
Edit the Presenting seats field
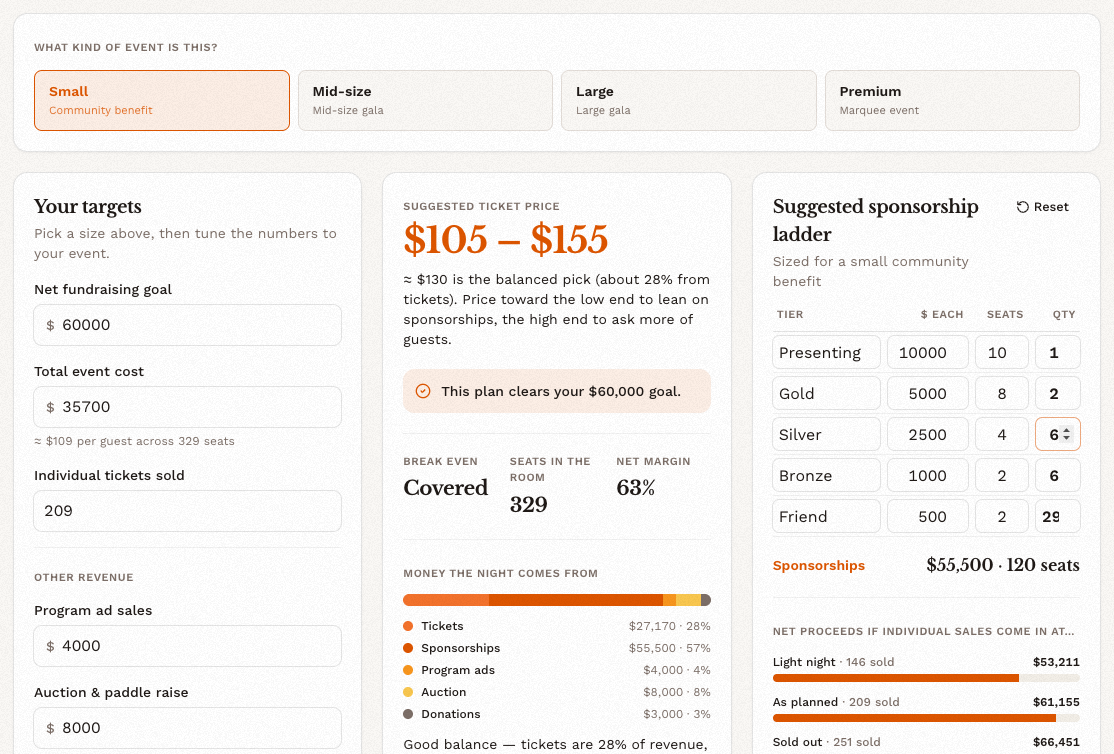(x=1002, y=352)
